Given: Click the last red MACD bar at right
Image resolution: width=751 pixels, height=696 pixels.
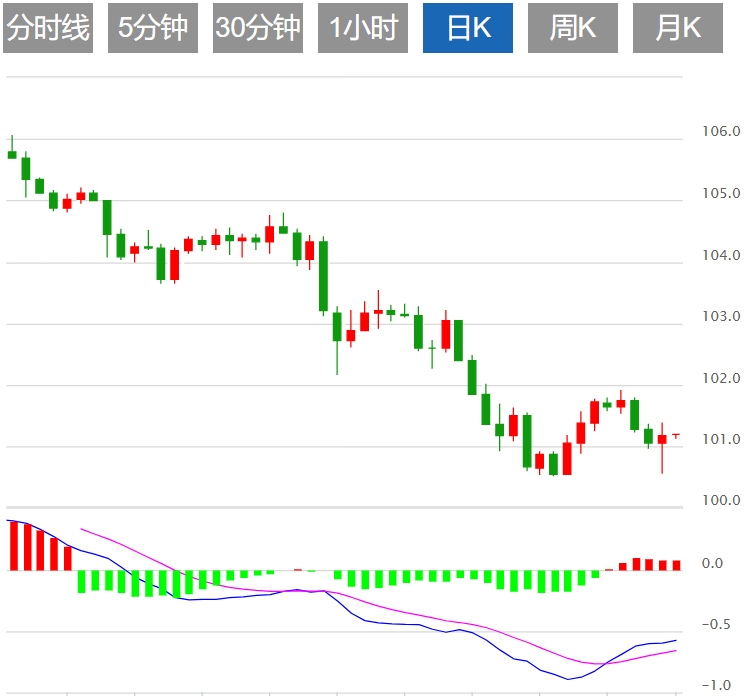Looking at the screenshot, I should (676, 565).
